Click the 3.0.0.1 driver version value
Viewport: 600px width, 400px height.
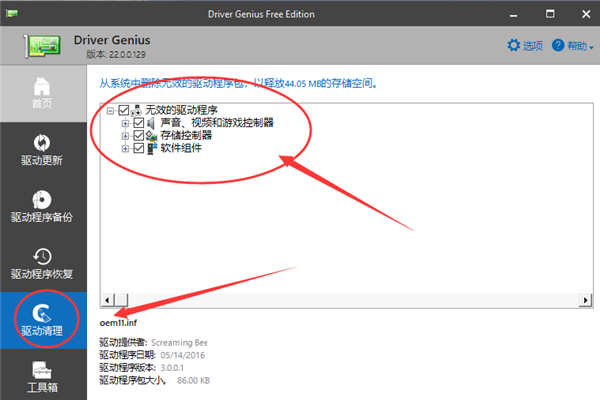pyautogui.click(x=172, y=368)
